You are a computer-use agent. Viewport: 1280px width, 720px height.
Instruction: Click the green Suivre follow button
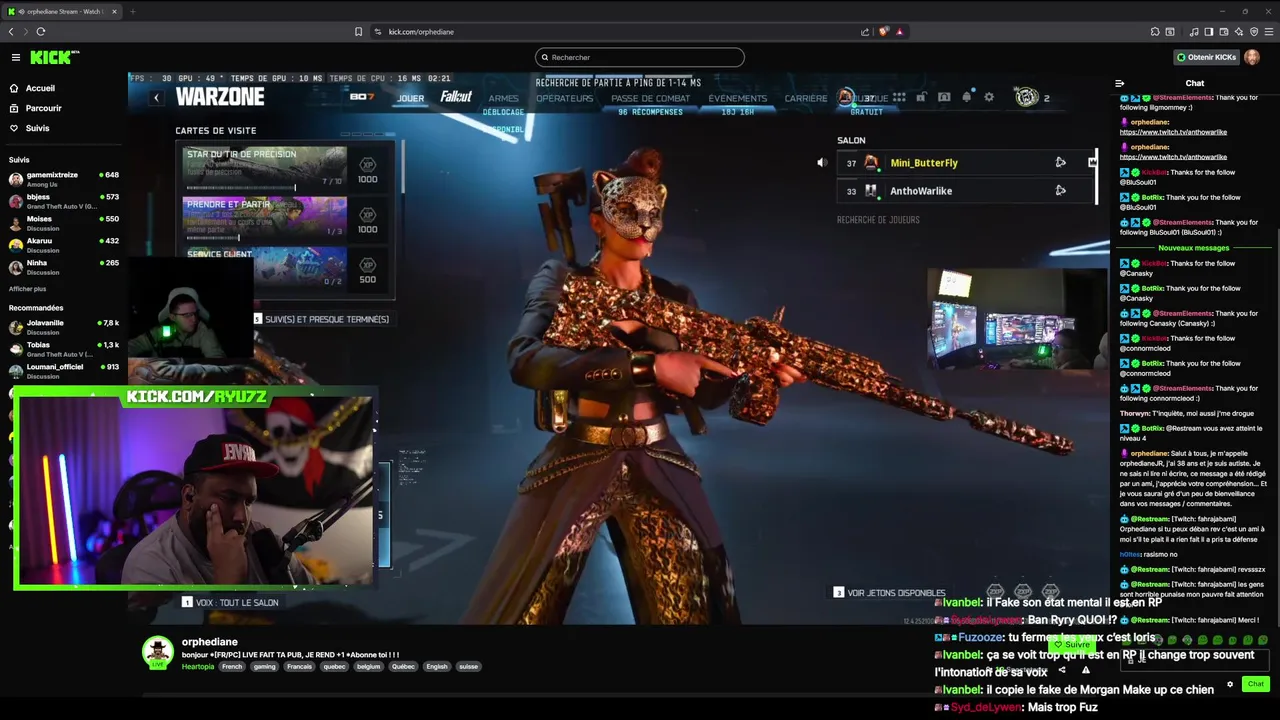tap(1072, 645)
